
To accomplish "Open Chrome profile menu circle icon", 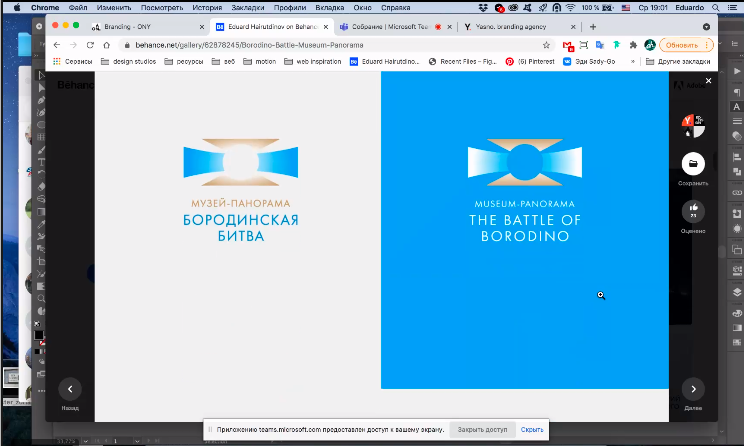I will tap(650, 45).
